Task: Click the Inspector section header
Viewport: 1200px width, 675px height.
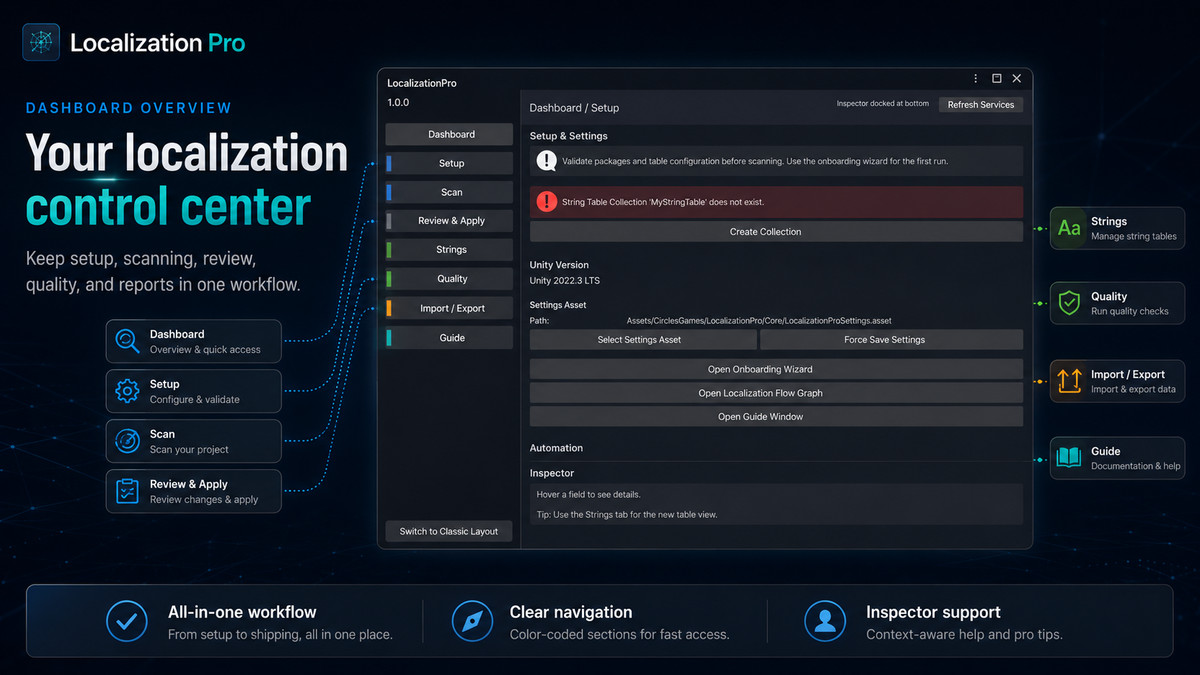Action: (552, 473)
